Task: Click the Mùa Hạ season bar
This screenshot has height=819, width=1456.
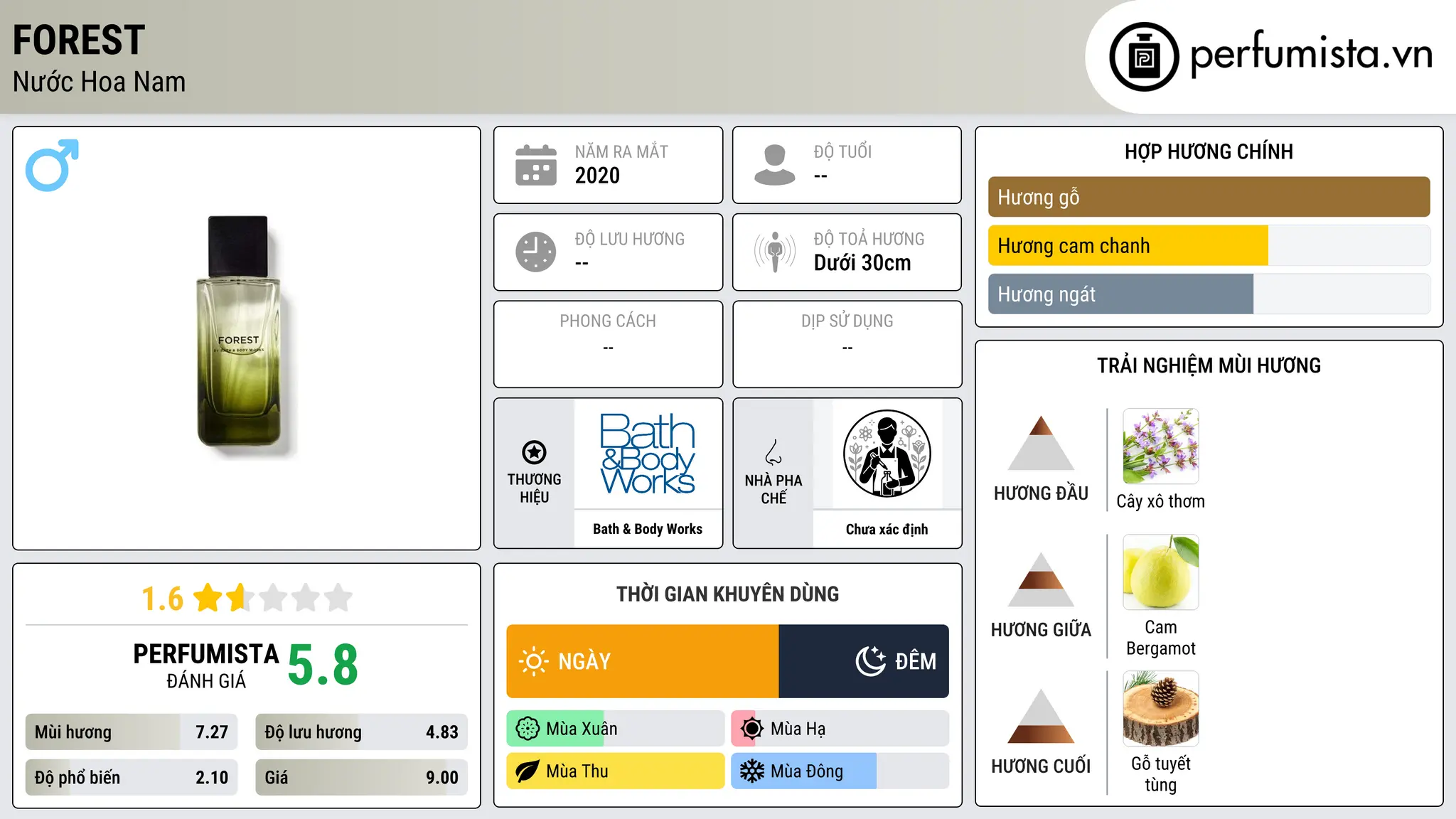Action: point(840,729)
